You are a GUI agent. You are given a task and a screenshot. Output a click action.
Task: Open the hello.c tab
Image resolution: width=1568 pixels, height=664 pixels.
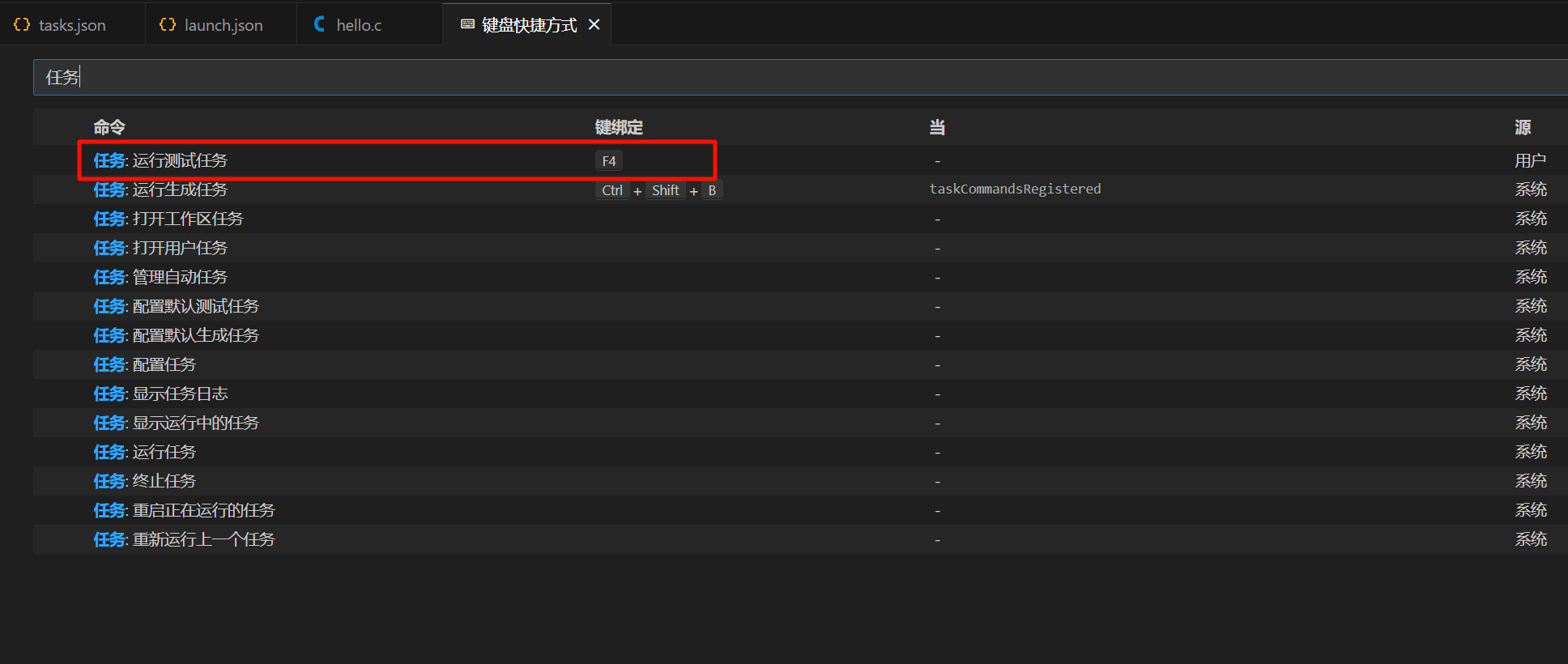click(x=358, y=25)
